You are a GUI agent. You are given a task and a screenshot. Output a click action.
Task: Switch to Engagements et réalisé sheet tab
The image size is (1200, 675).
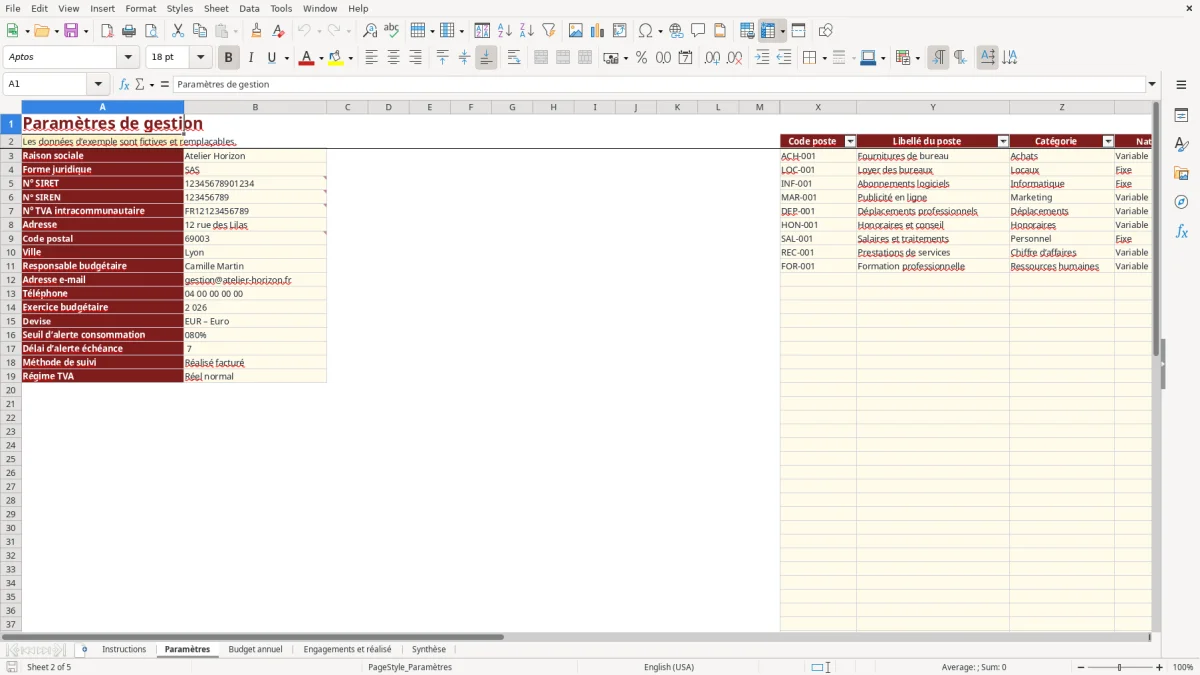click(x=347, y=649)
